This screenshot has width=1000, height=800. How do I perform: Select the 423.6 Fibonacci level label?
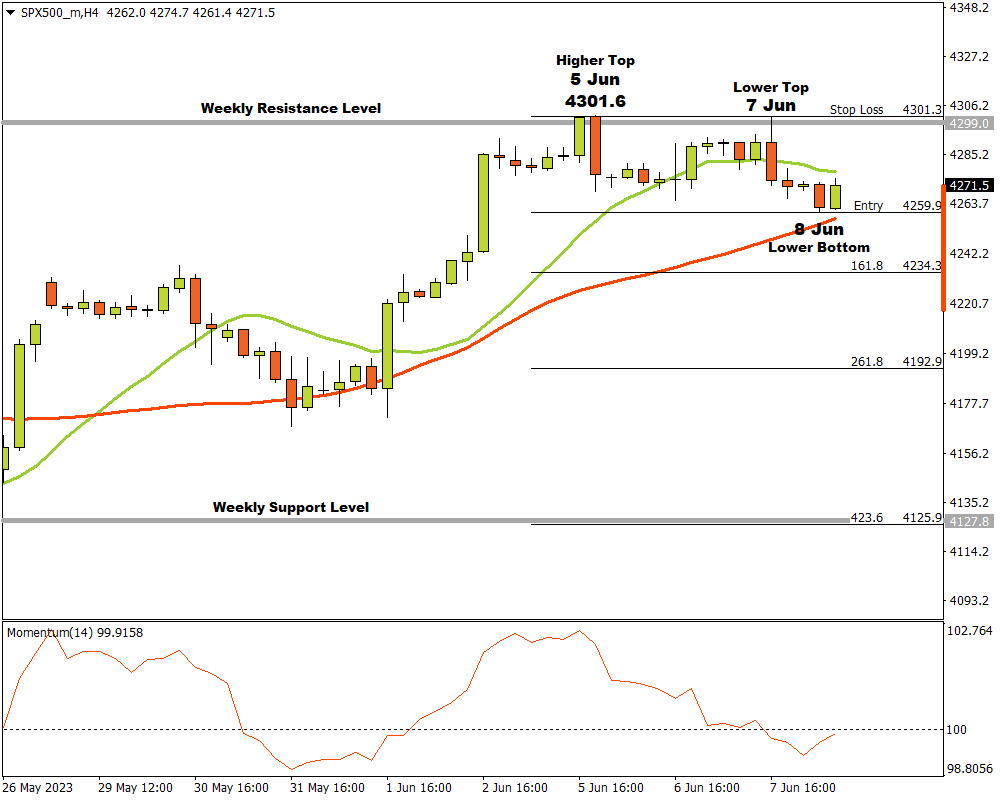[x=866, y=518]
